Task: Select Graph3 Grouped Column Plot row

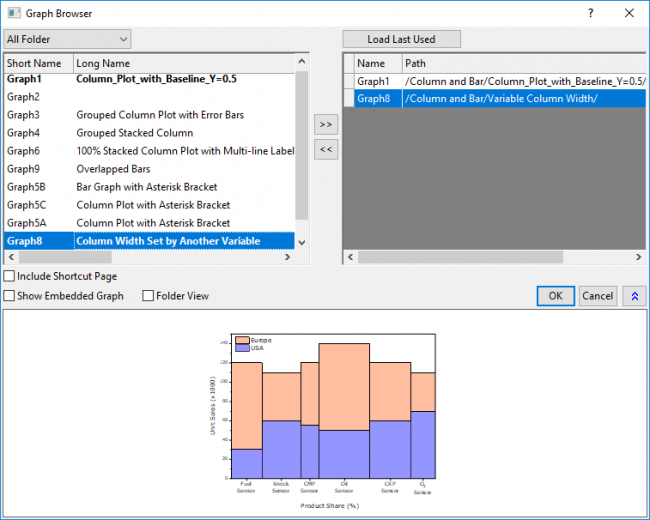Action: click(x=150, y=115)
